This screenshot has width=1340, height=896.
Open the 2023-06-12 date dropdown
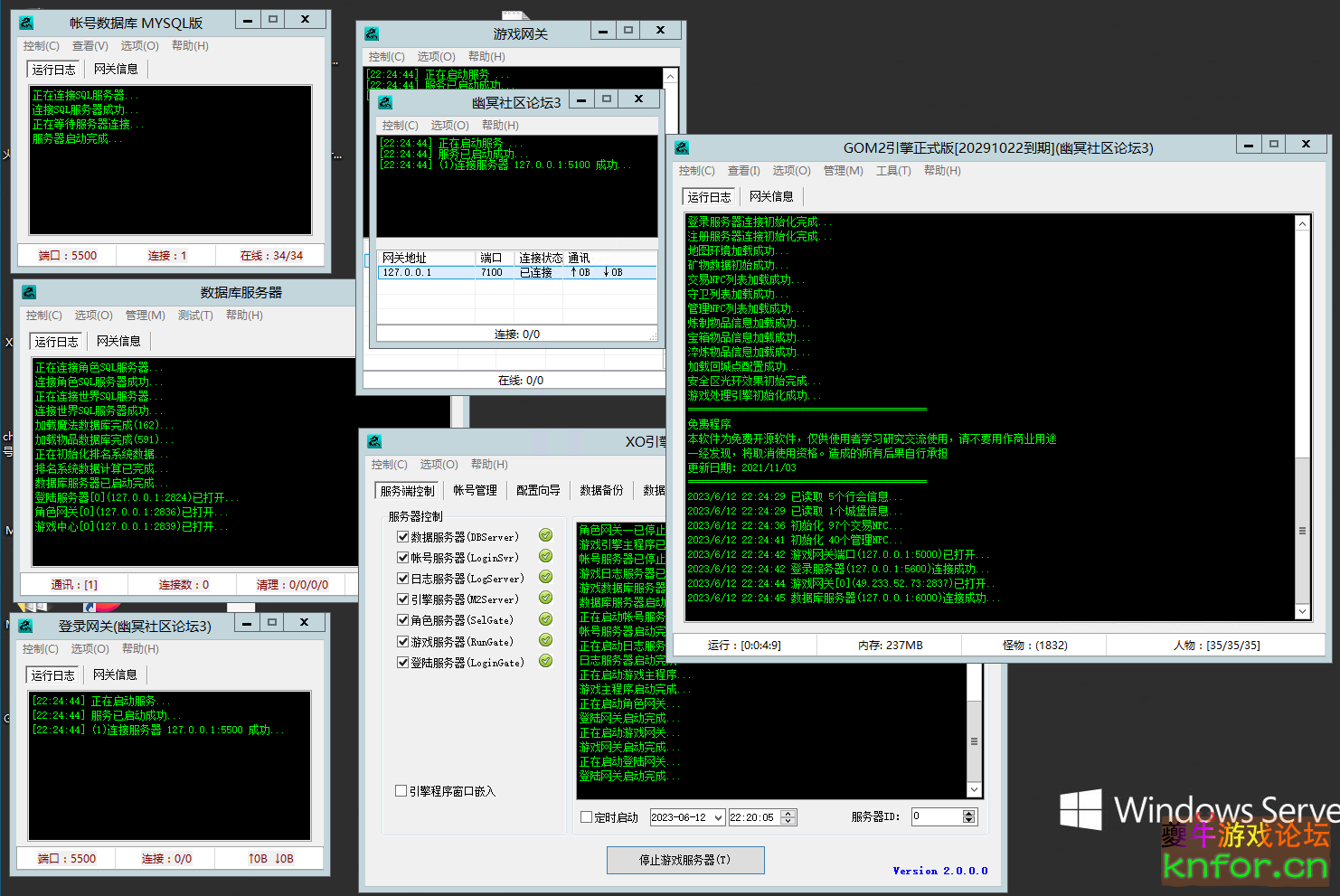718,817
